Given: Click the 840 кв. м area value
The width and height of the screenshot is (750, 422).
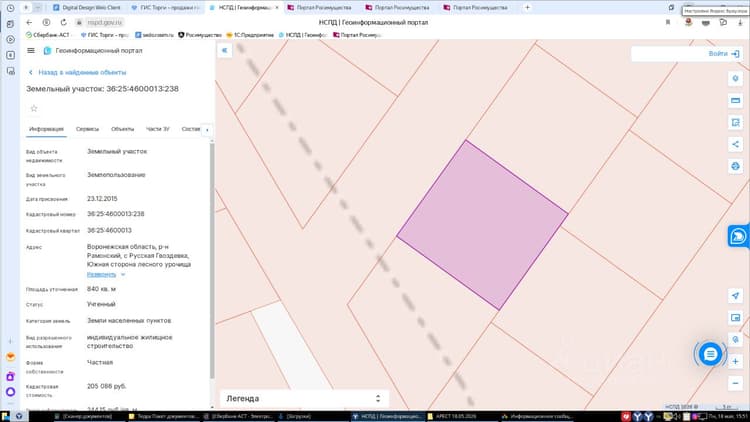Looking at the screenshot, I should (101, 289).
